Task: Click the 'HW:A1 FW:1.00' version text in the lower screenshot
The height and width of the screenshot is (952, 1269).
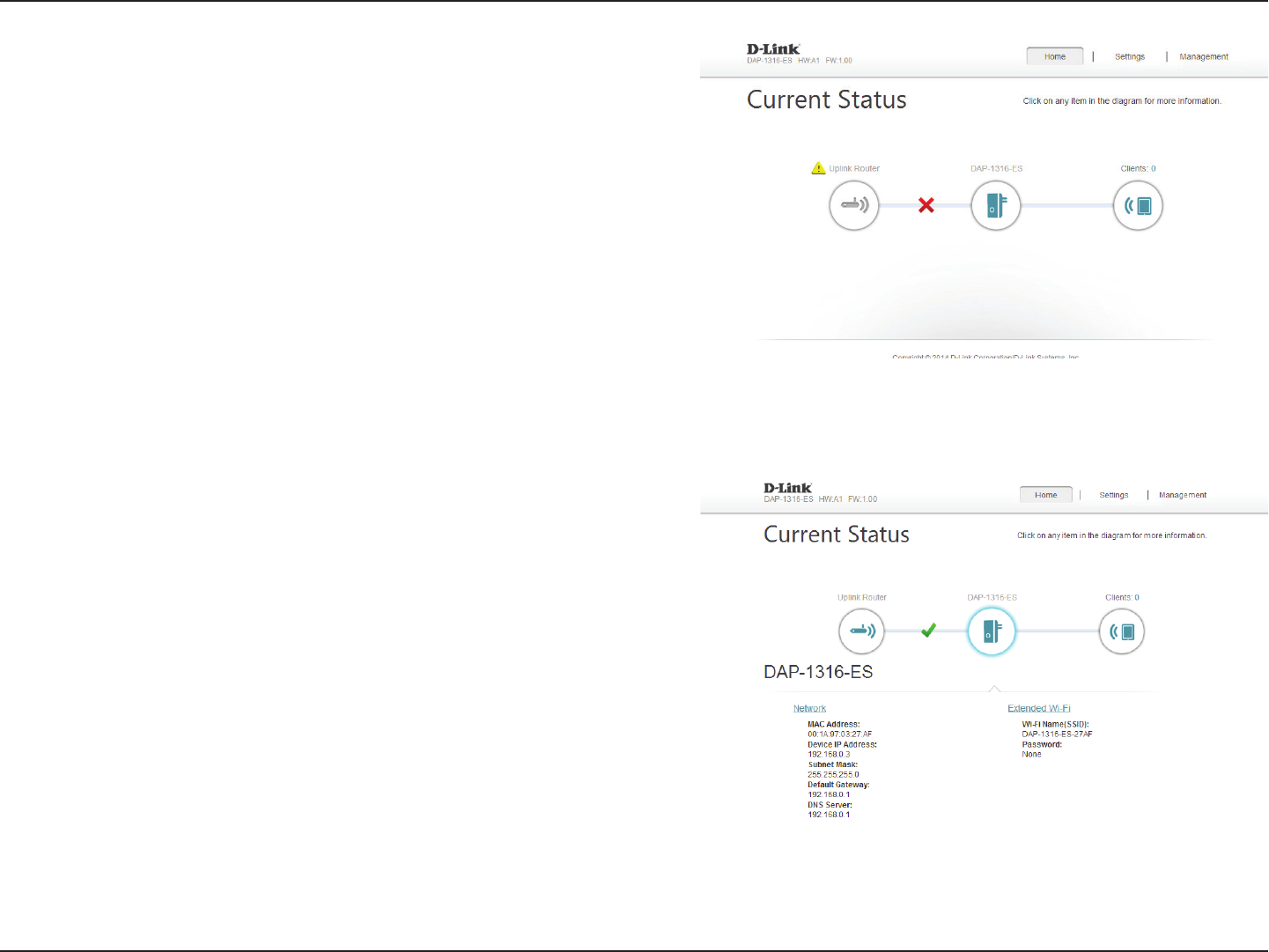Action: [x=848, y=499]
